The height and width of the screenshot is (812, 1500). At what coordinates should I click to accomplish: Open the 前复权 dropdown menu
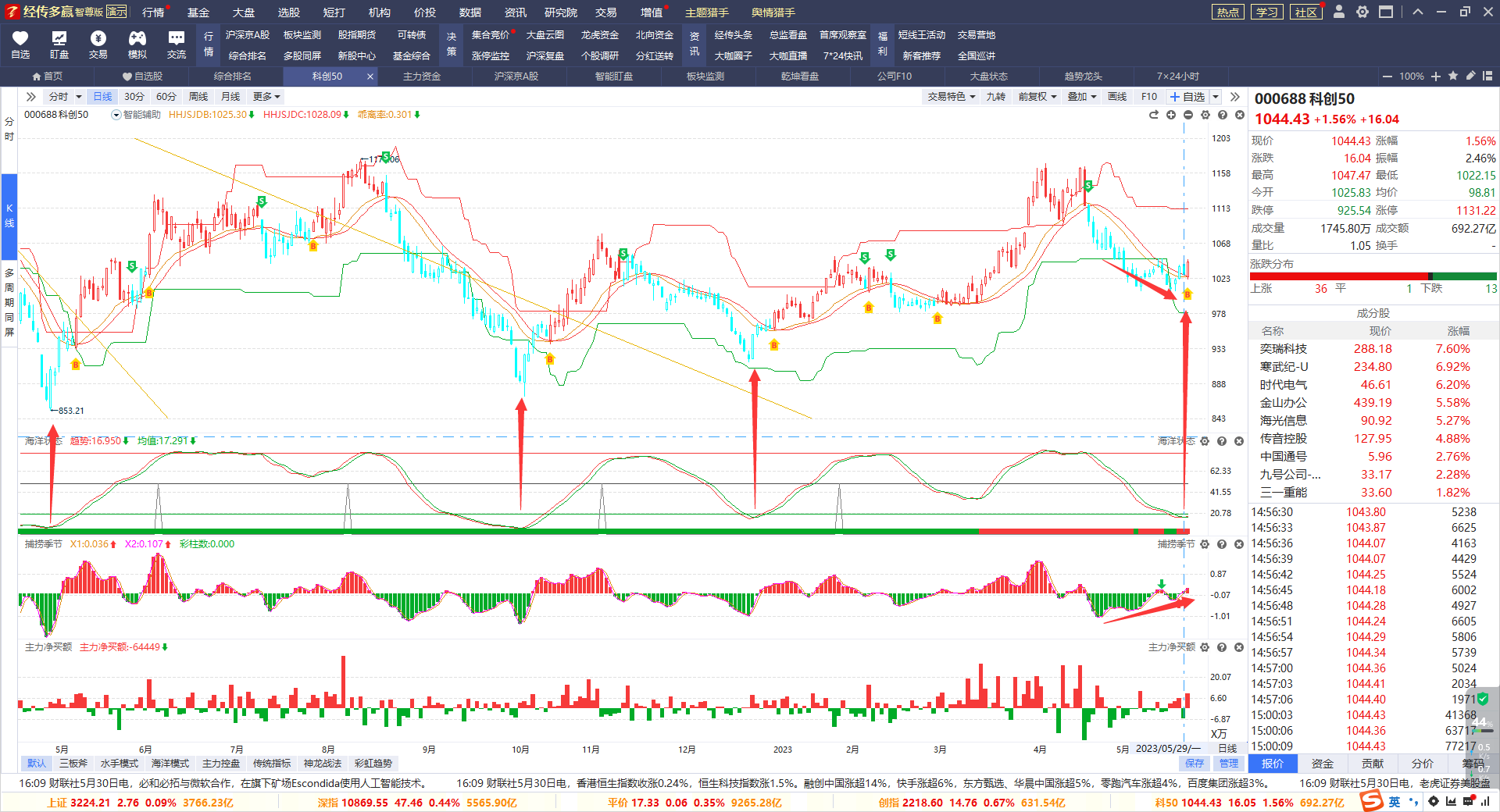(1037, 97)
